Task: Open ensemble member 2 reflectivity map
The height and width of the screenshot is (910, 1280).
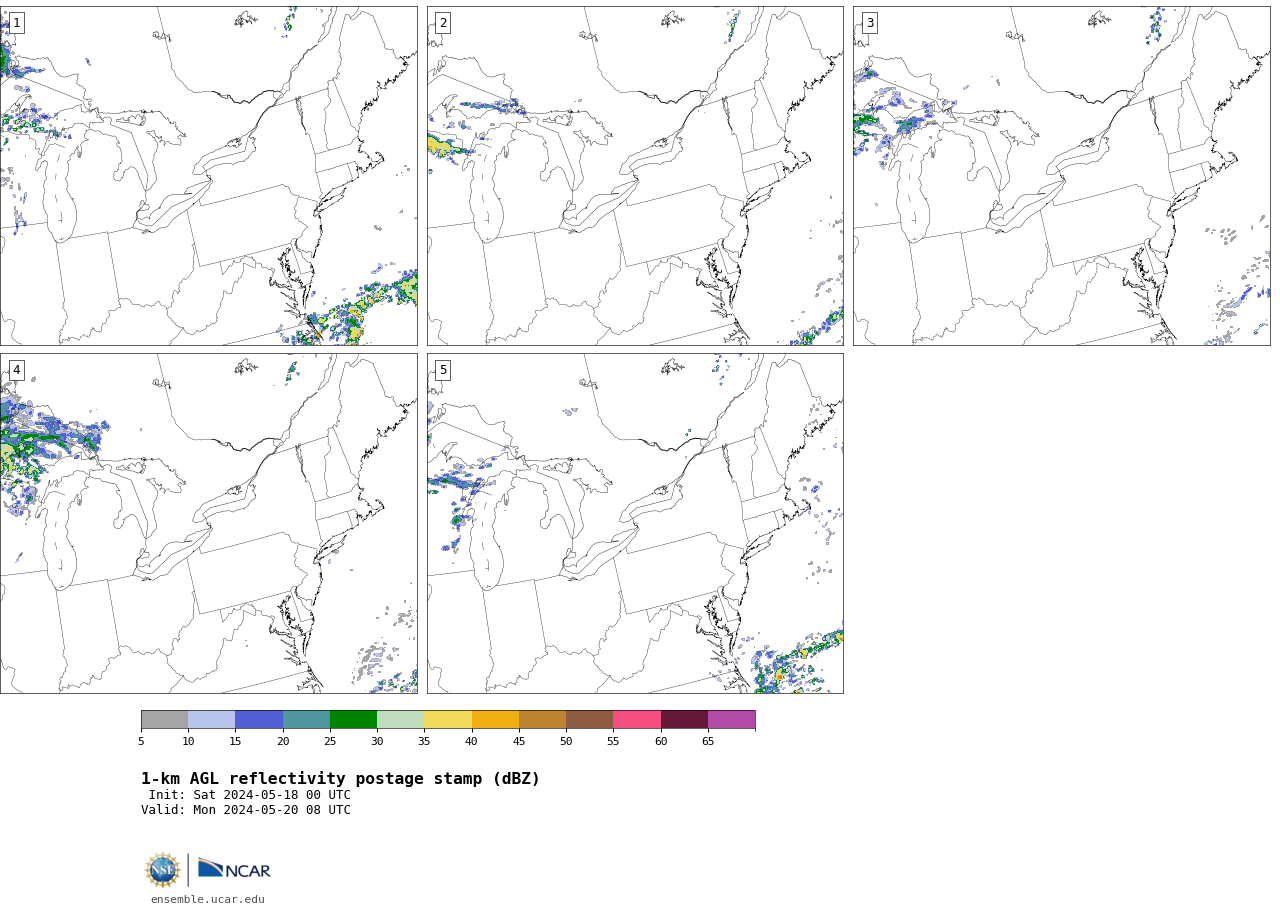Action: pyautogui.click(x=635, y=176)
